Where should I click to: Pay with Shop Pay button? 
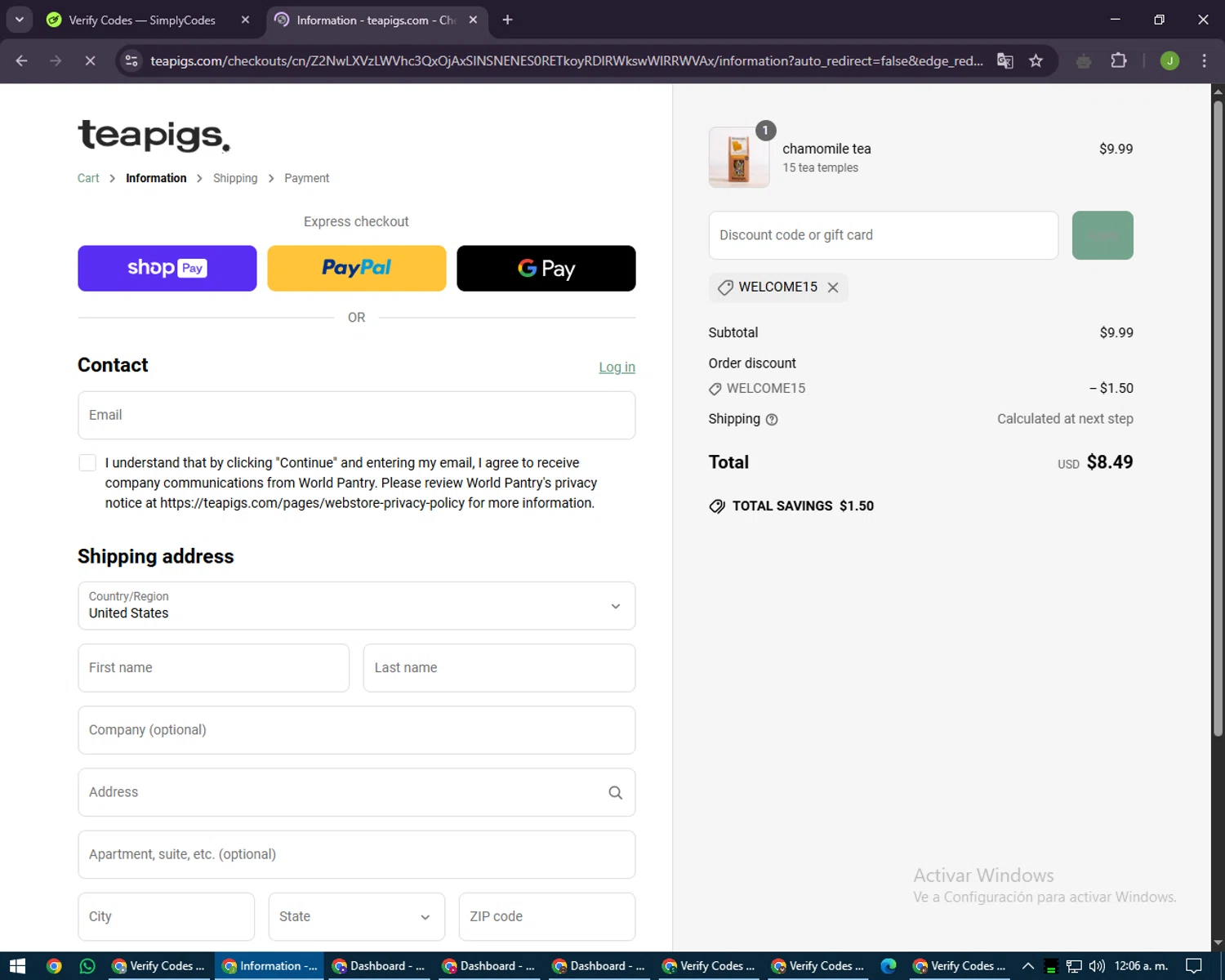point(167,268)
